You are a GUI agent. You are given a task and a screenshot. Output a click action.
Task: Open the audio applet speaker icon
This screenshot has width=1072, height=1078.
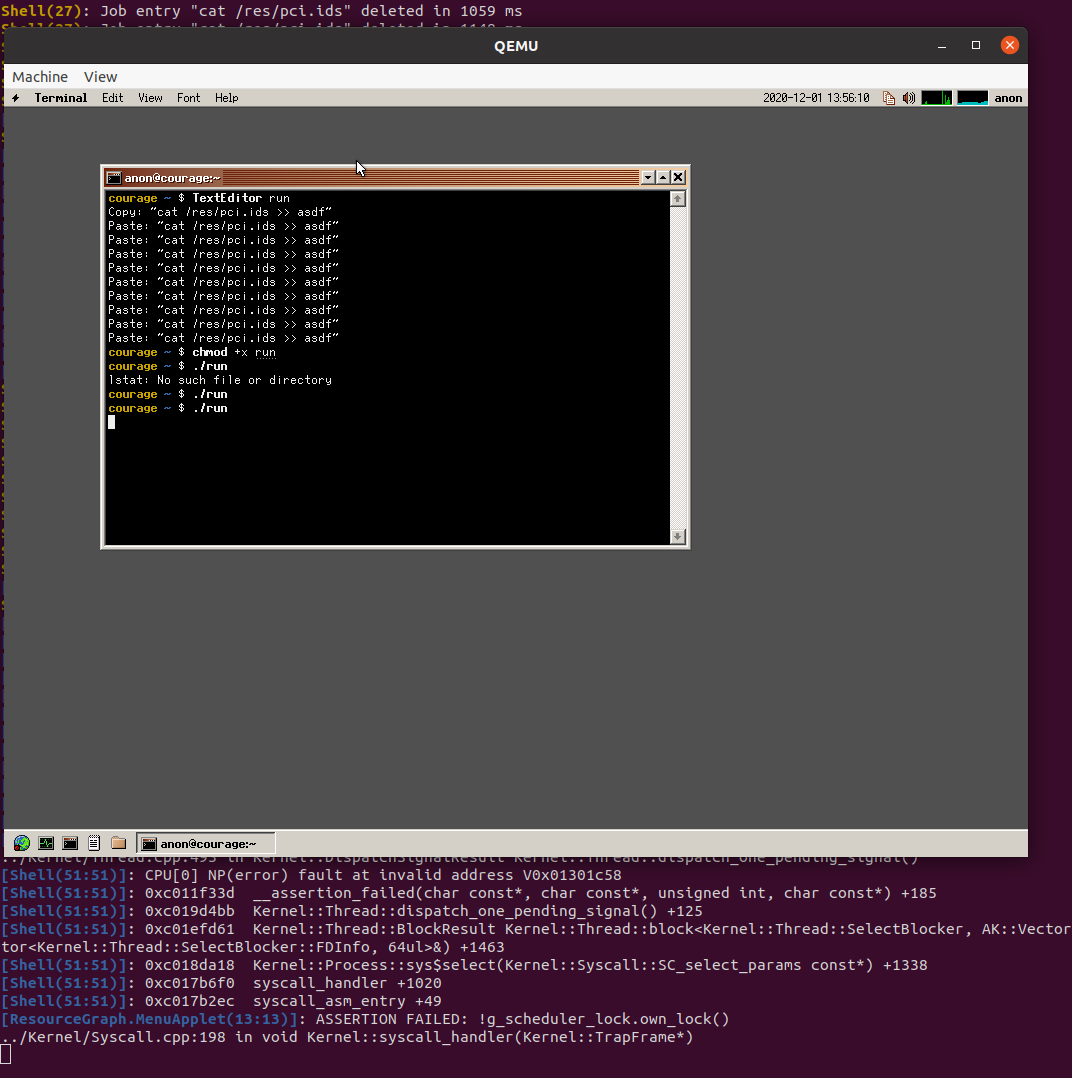908,97
